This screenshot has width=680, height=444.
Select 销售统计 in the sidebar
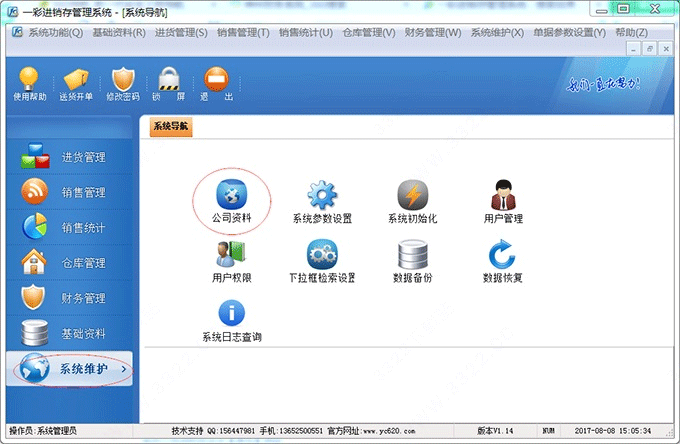pyautogui.click(x=69, y=228)
